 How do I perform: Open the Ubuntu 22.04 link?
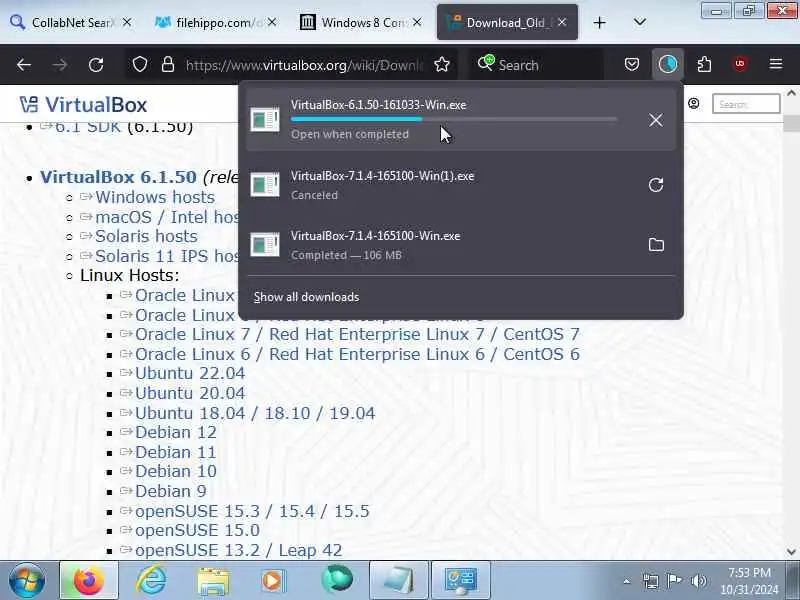190,373
